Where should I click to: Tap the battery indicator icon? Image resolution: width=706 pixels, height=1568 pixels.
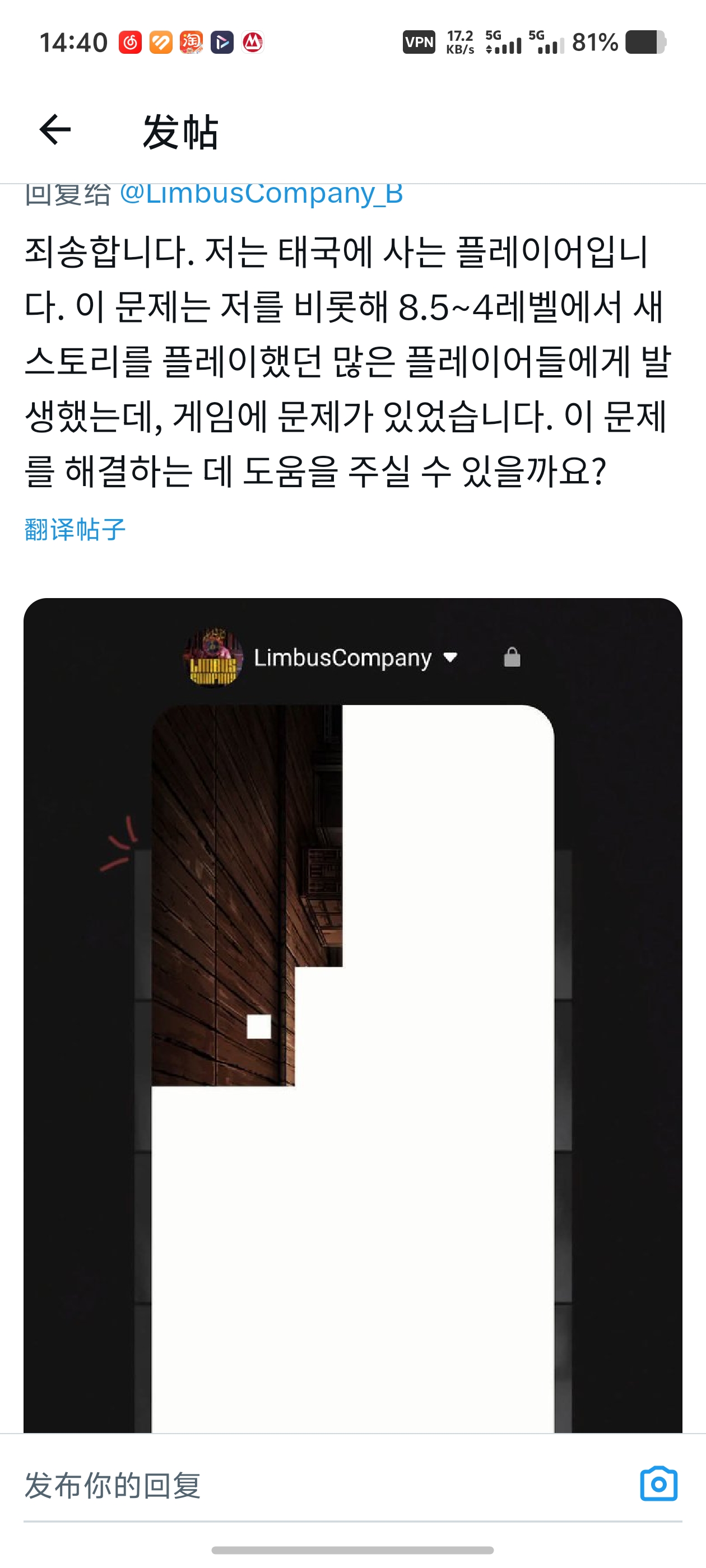tap(646, 42)
